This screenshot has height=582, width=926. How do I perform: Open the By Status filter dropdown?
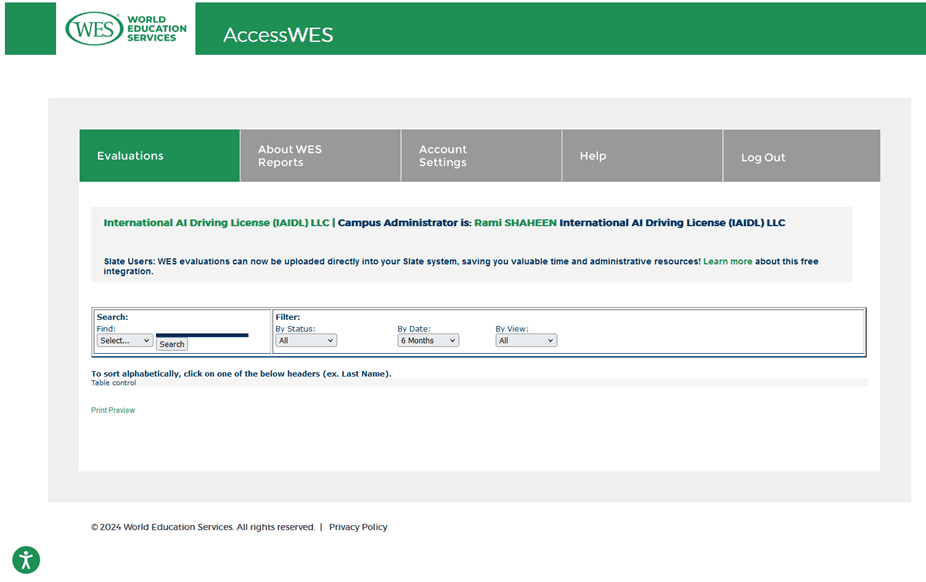(306, 341)
